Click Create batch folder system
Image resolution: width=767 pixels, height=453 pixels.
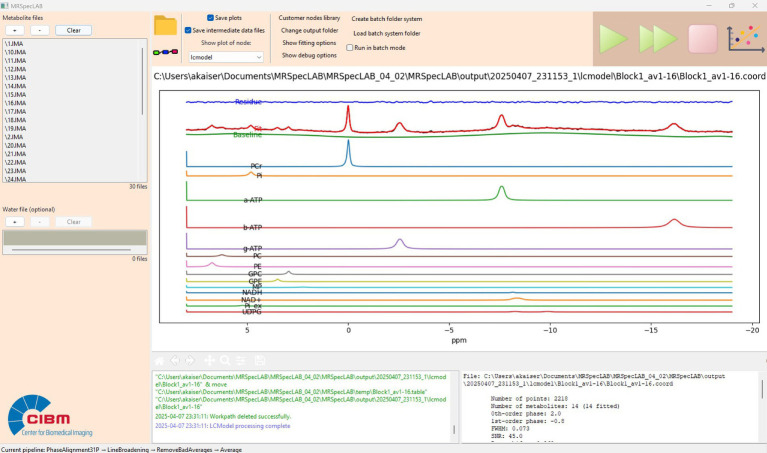click(386, 19)
